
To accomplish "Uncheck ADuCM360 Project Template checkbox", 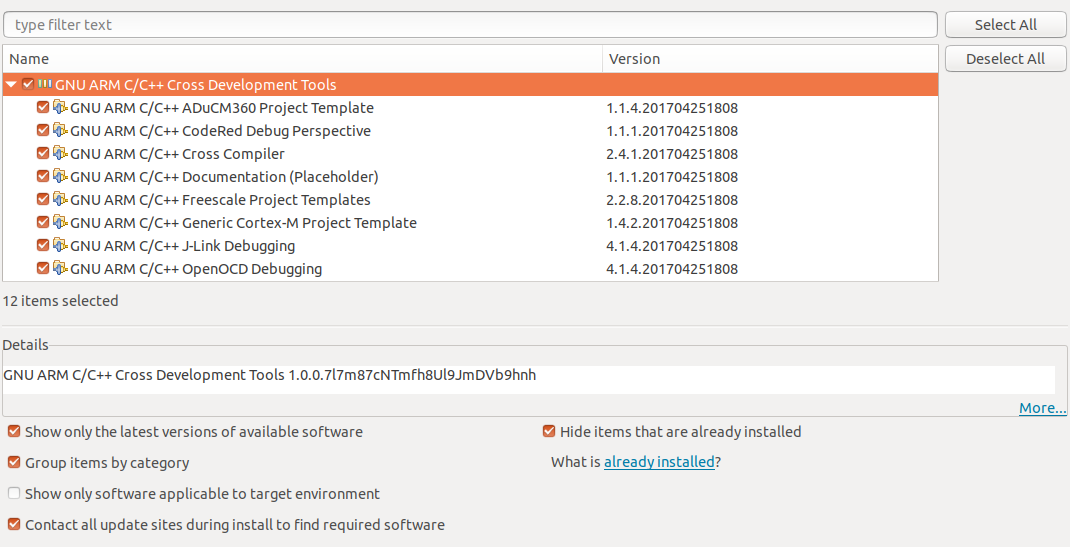I will [43, 107].
